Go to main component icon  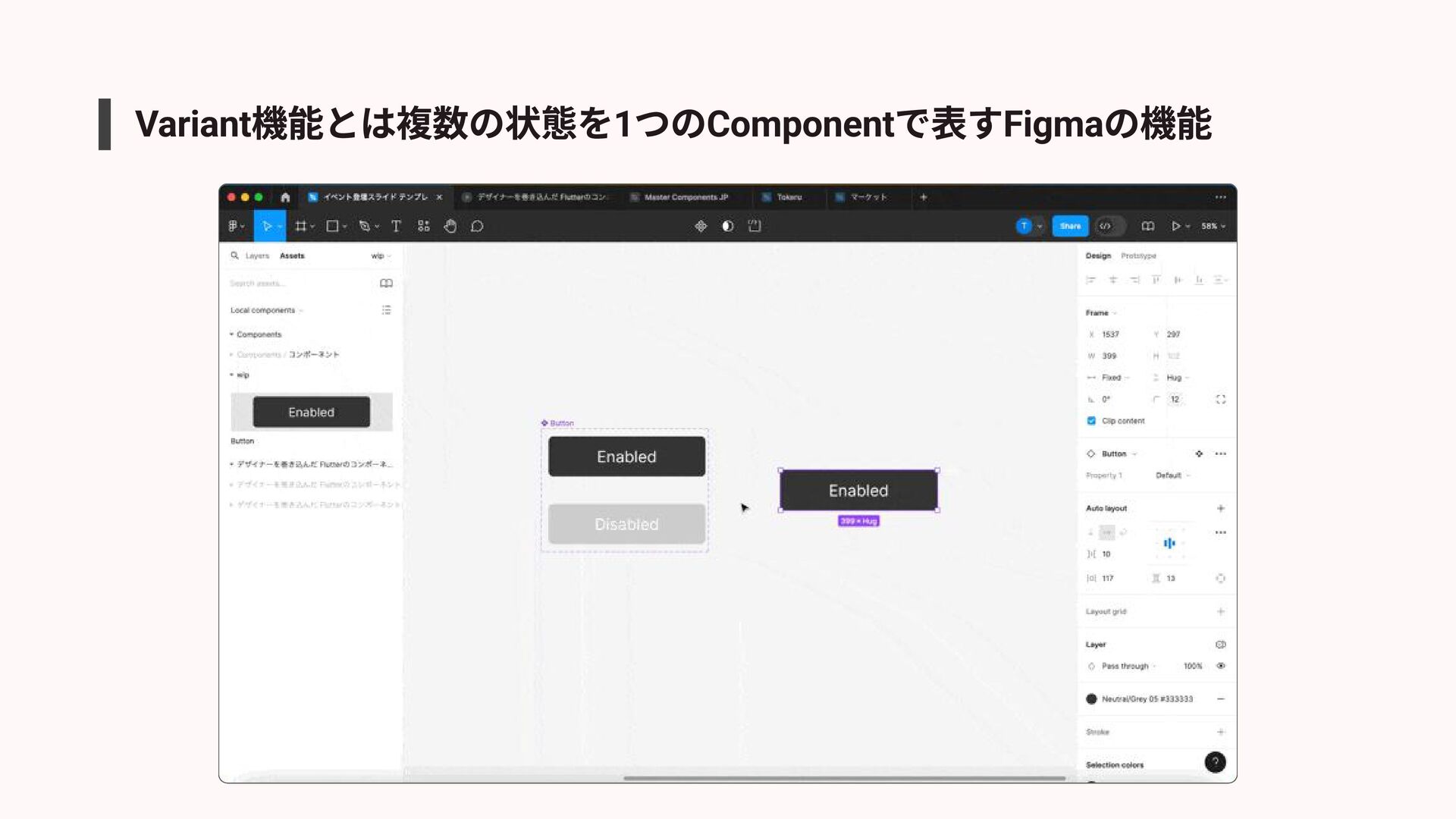tap(1199, 453)
